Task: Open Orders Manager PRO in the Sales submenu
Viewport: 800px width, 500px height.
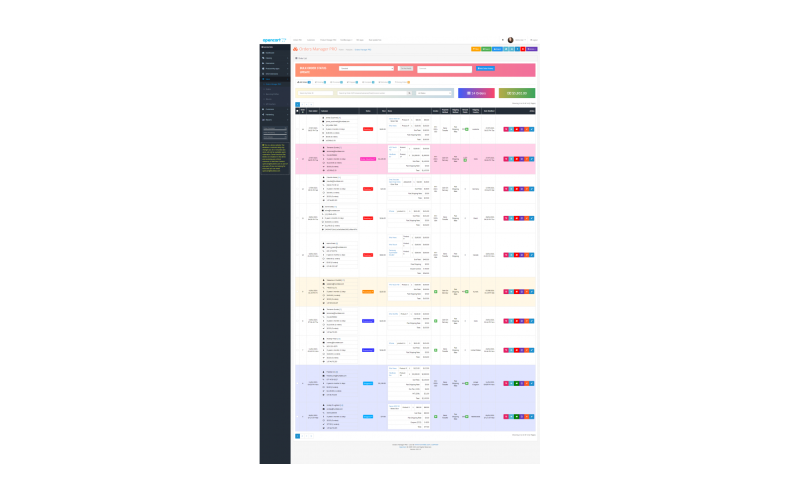Action: 273,84
